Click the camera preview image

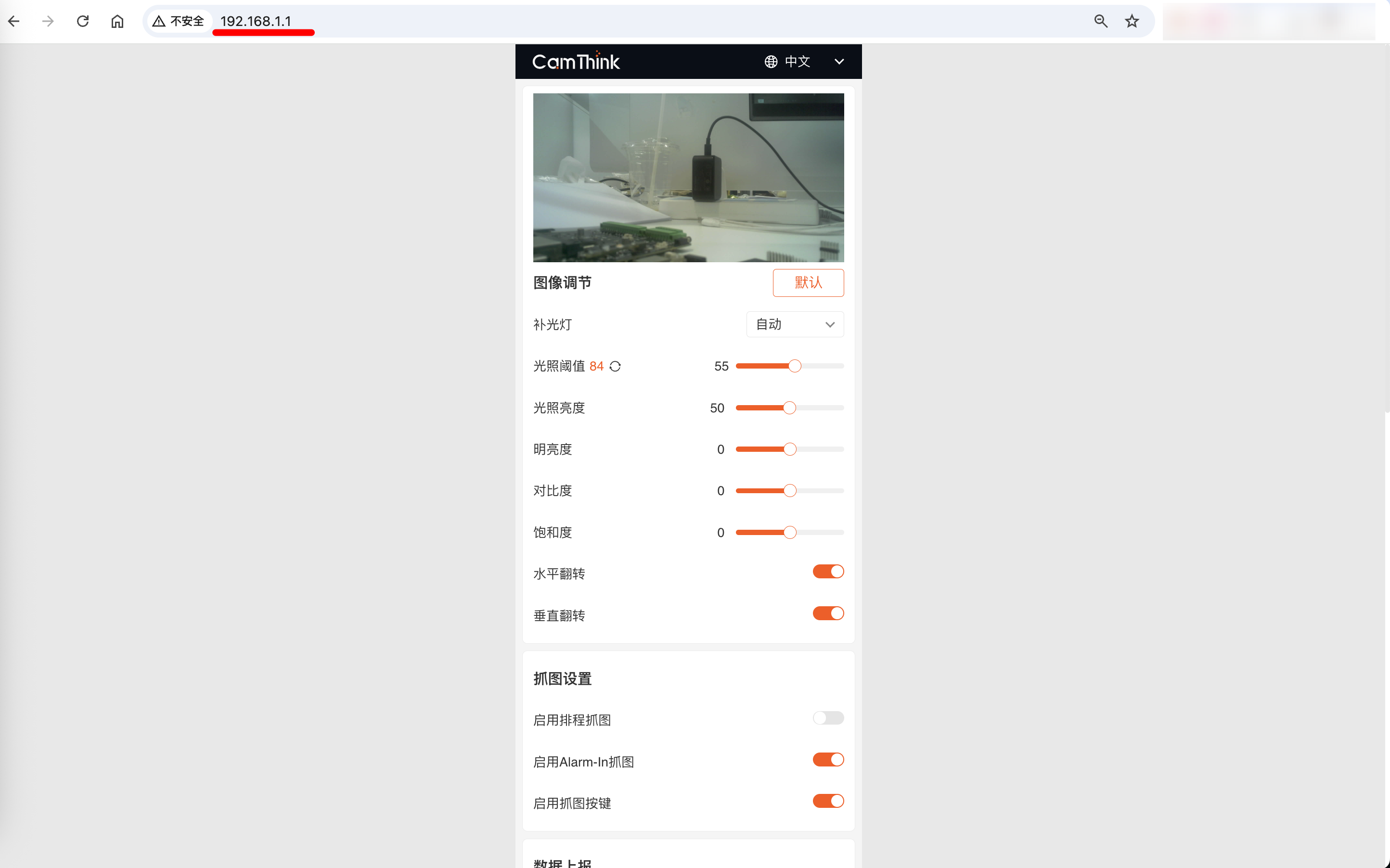(x=688, y=178)
